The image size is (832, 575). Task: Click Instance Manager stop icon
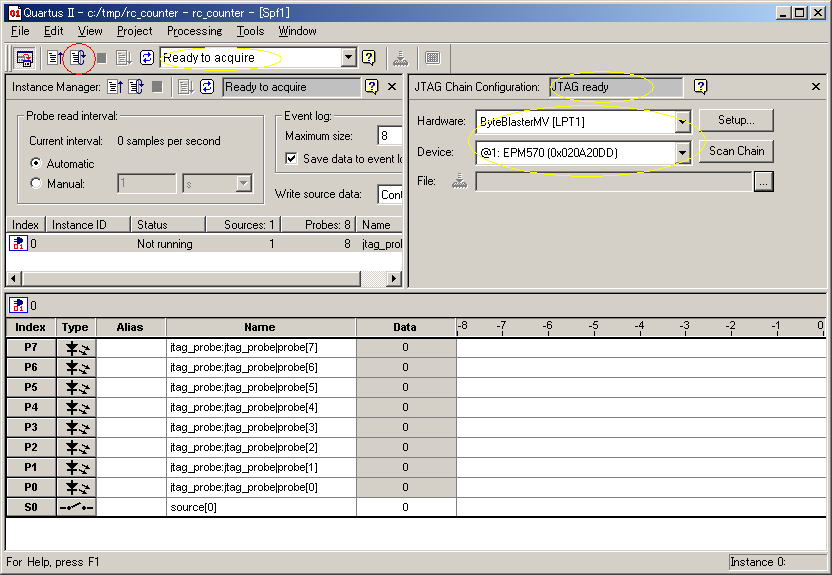(x=157, y=86)
